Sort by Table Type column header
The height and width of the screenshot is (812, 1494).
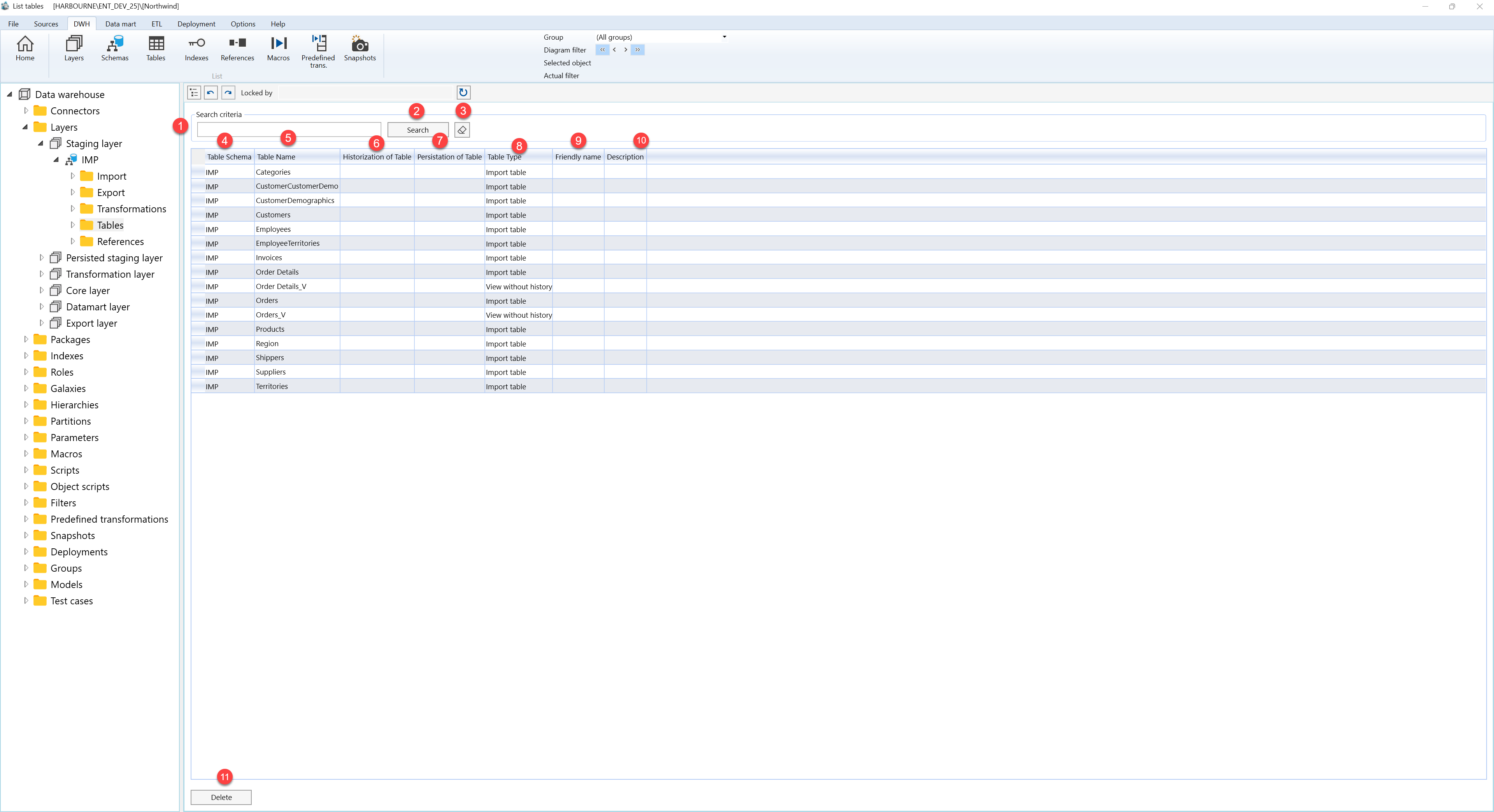tap(519, 156)
